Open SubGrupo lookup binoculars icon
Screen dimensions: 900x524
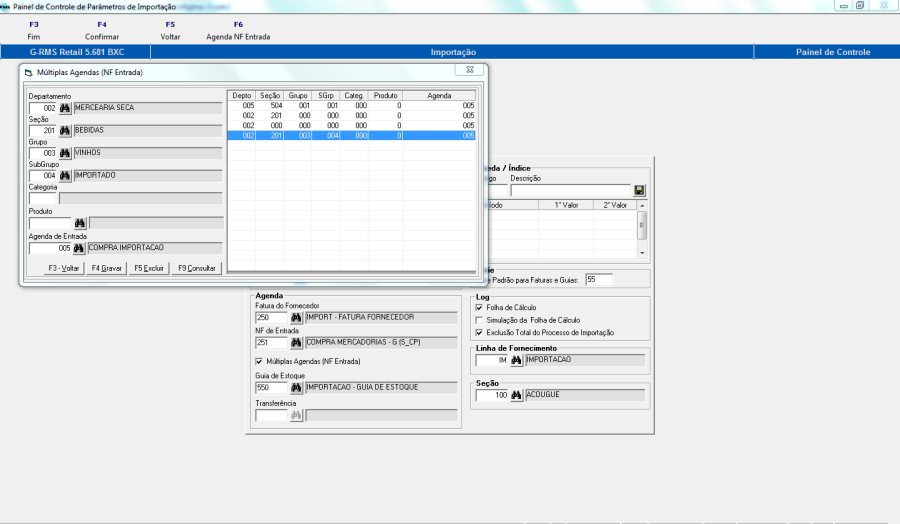click(65, 176)
